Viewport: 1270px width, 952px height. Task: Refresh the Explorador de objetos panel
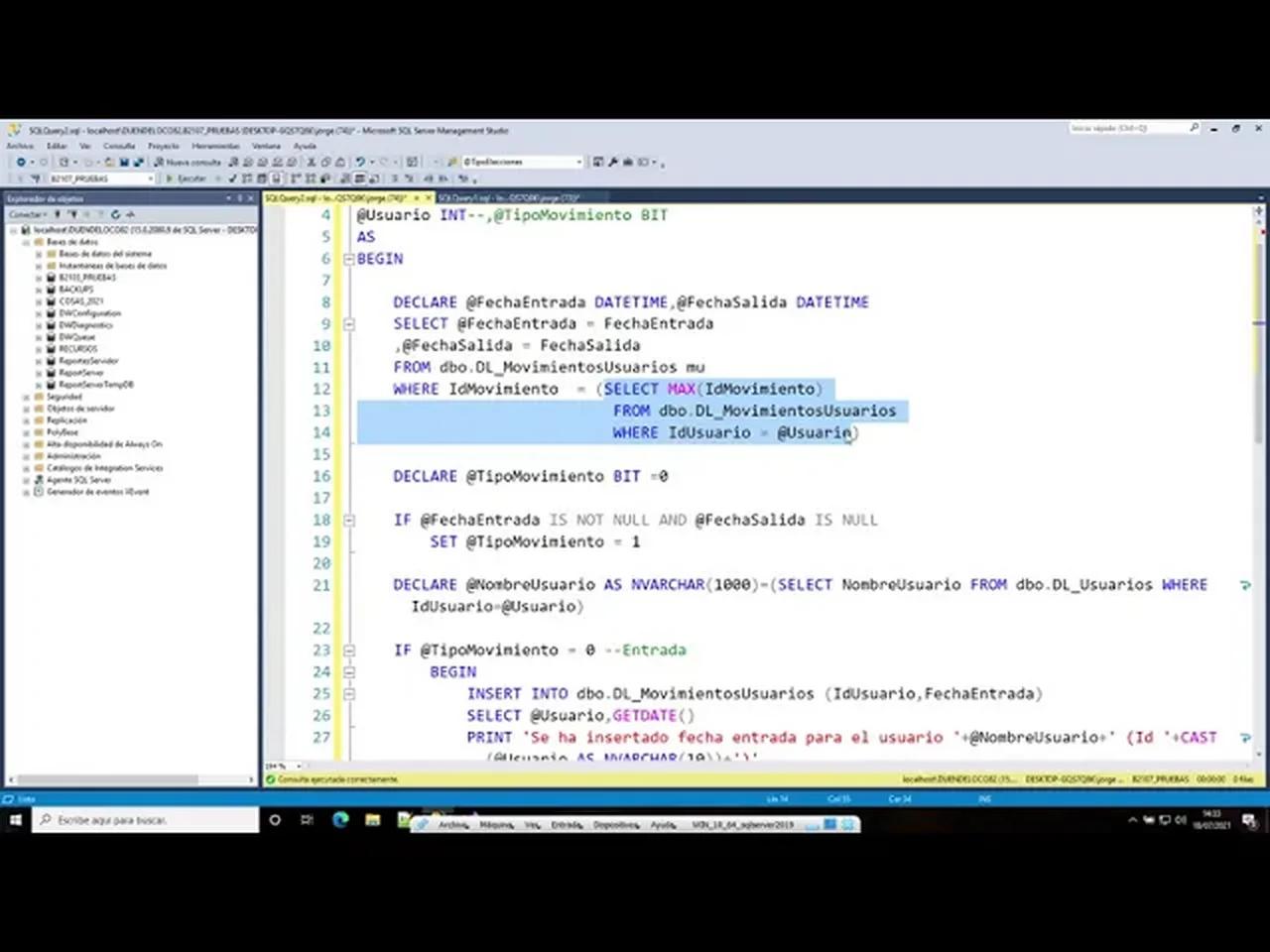coord(117,214)
